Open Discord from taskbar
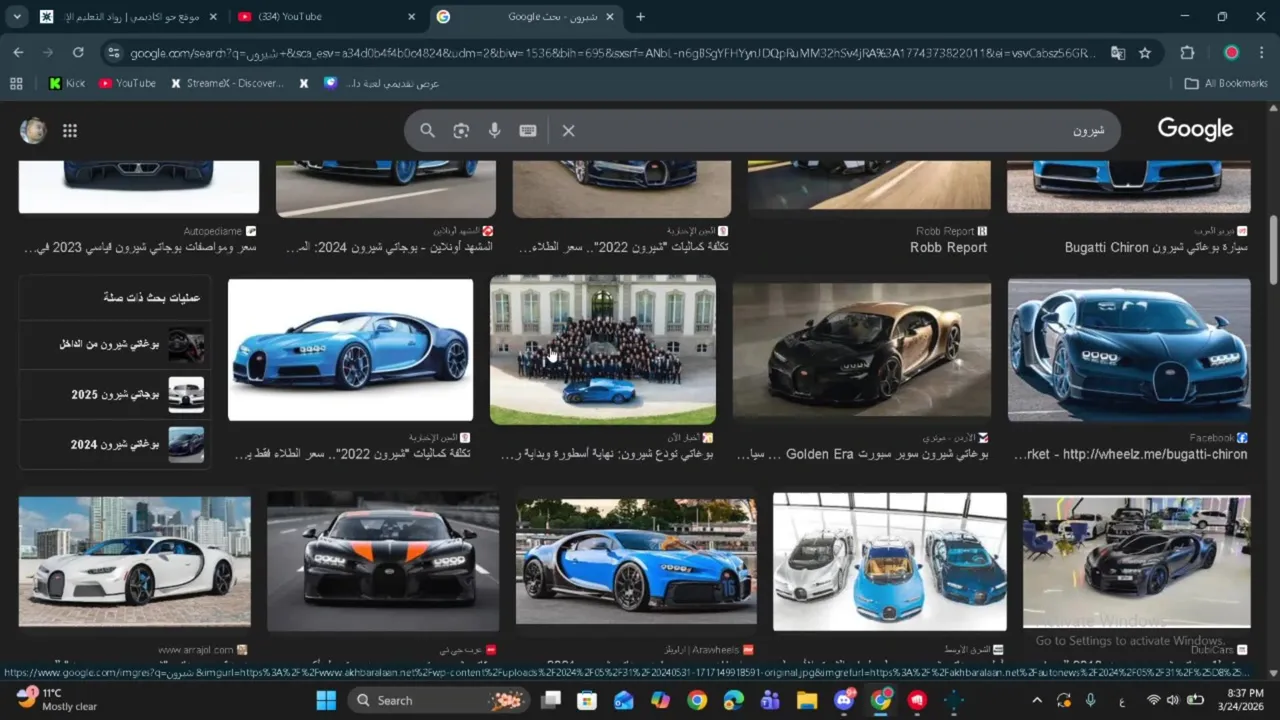Screen dimensions: 1280x720 844,700
